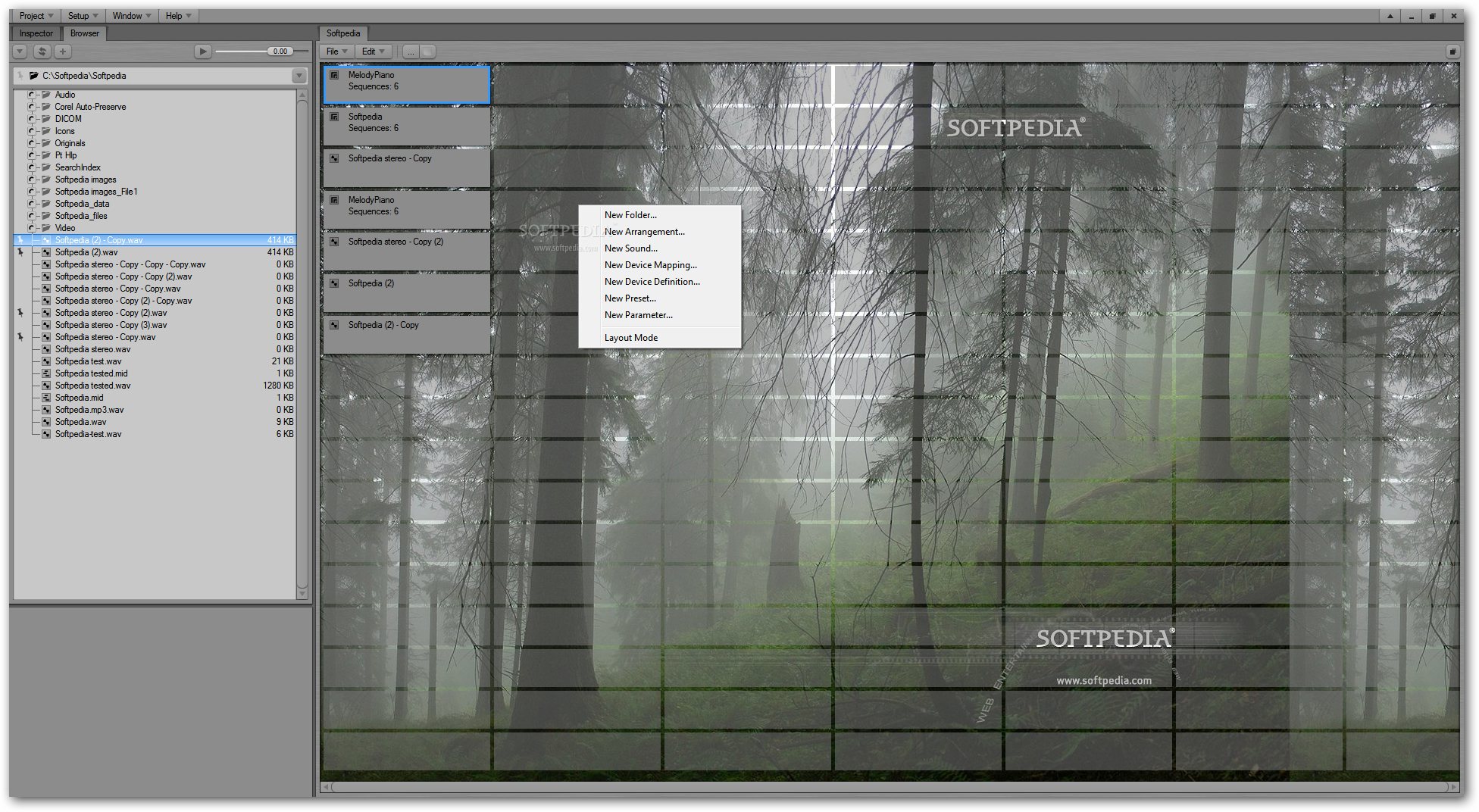Click sound icon on Softpedia stereo - Copy card
Image resolution: width=1479 pixels, height=812 pixels.
point(334,158)
